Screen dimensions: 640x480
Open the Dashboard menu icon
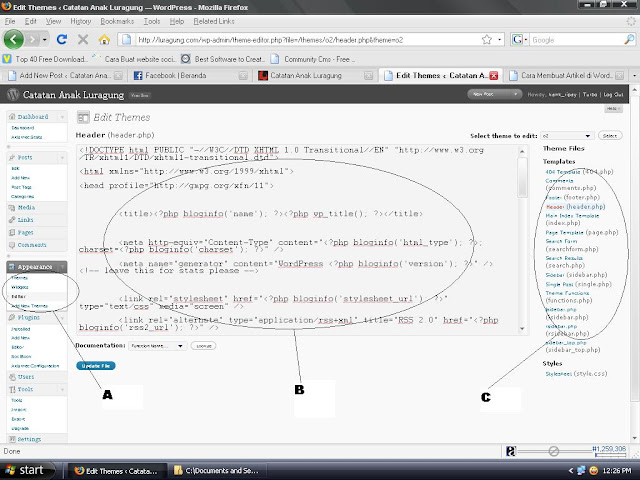[x=12, y=117]
